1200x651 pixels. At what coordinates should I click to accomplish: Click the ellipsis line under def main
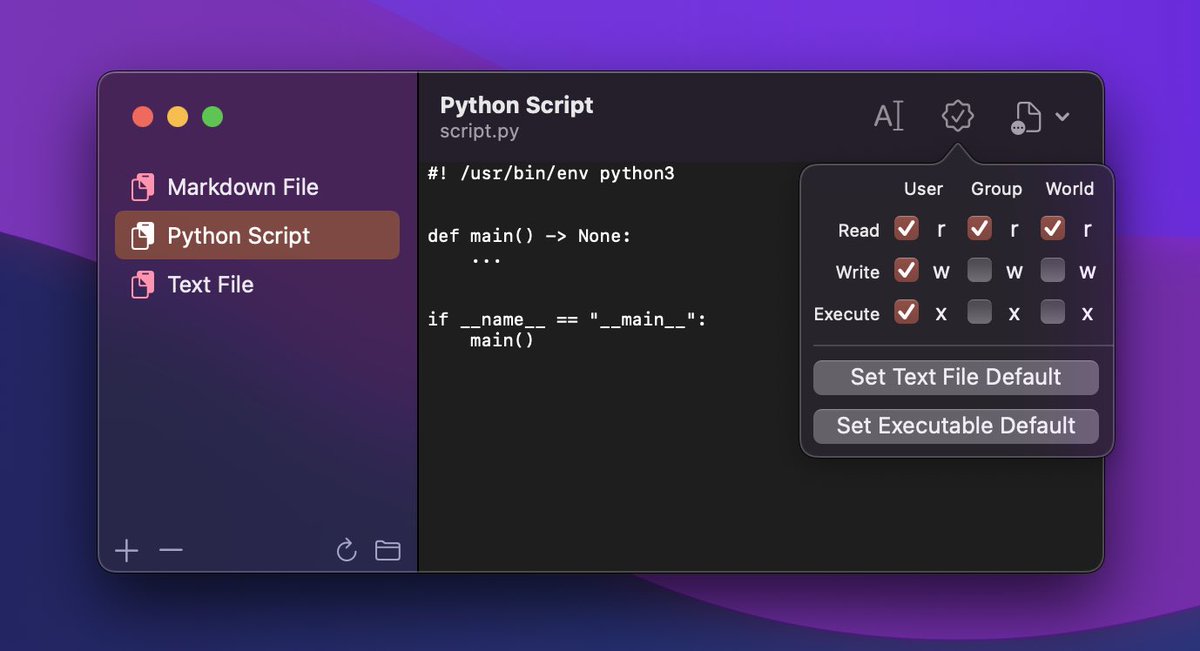[486, 261]
